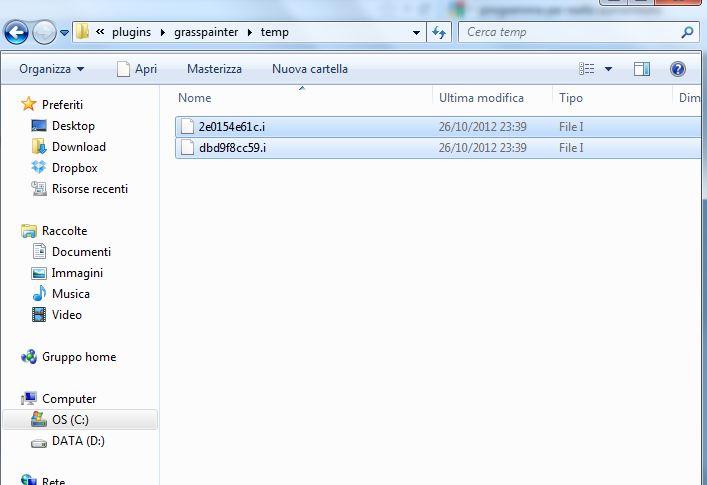Click the Documenti page icon
The width and height of the screenshot is (707, 485).
click(39, 252)
